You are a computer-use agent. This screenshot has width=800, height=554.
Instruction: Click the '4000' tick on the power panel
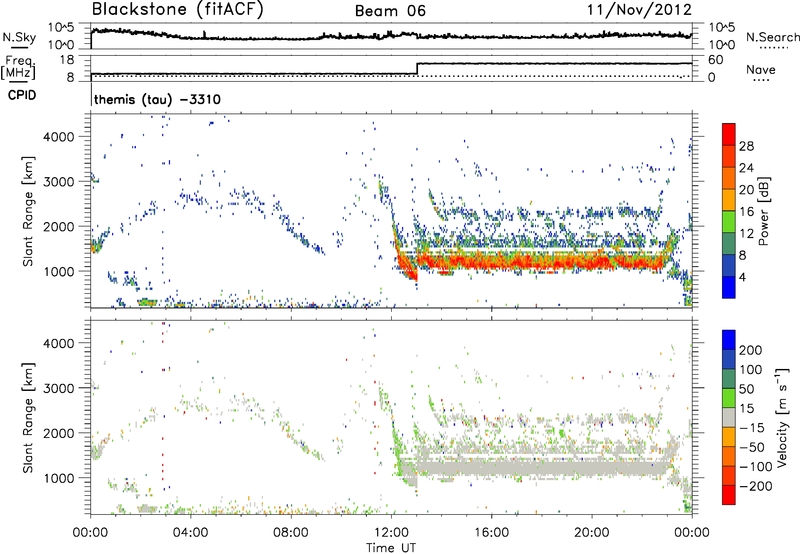click(59, 137)
